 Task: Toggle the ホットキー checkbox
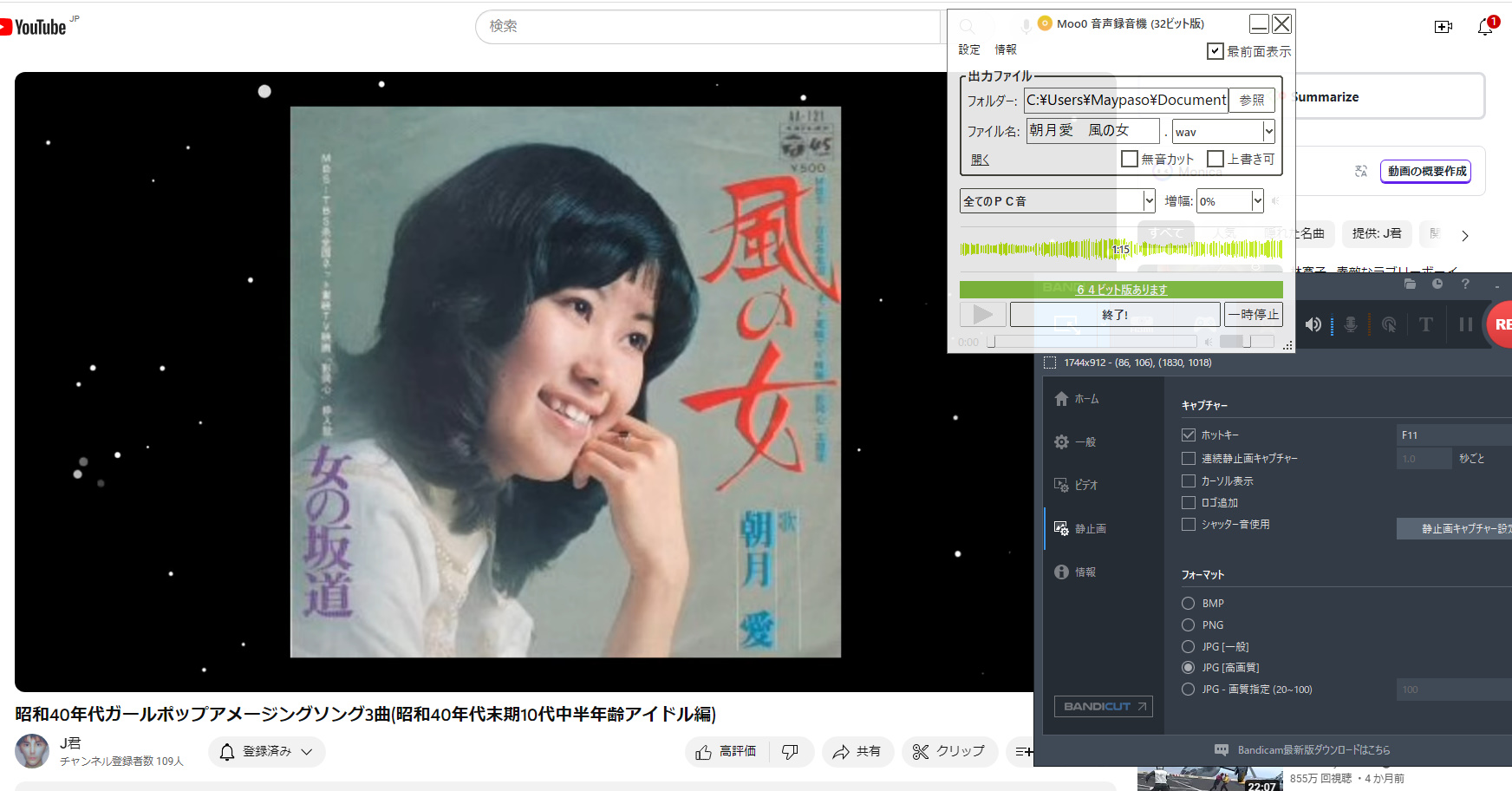coord(1189,435)
